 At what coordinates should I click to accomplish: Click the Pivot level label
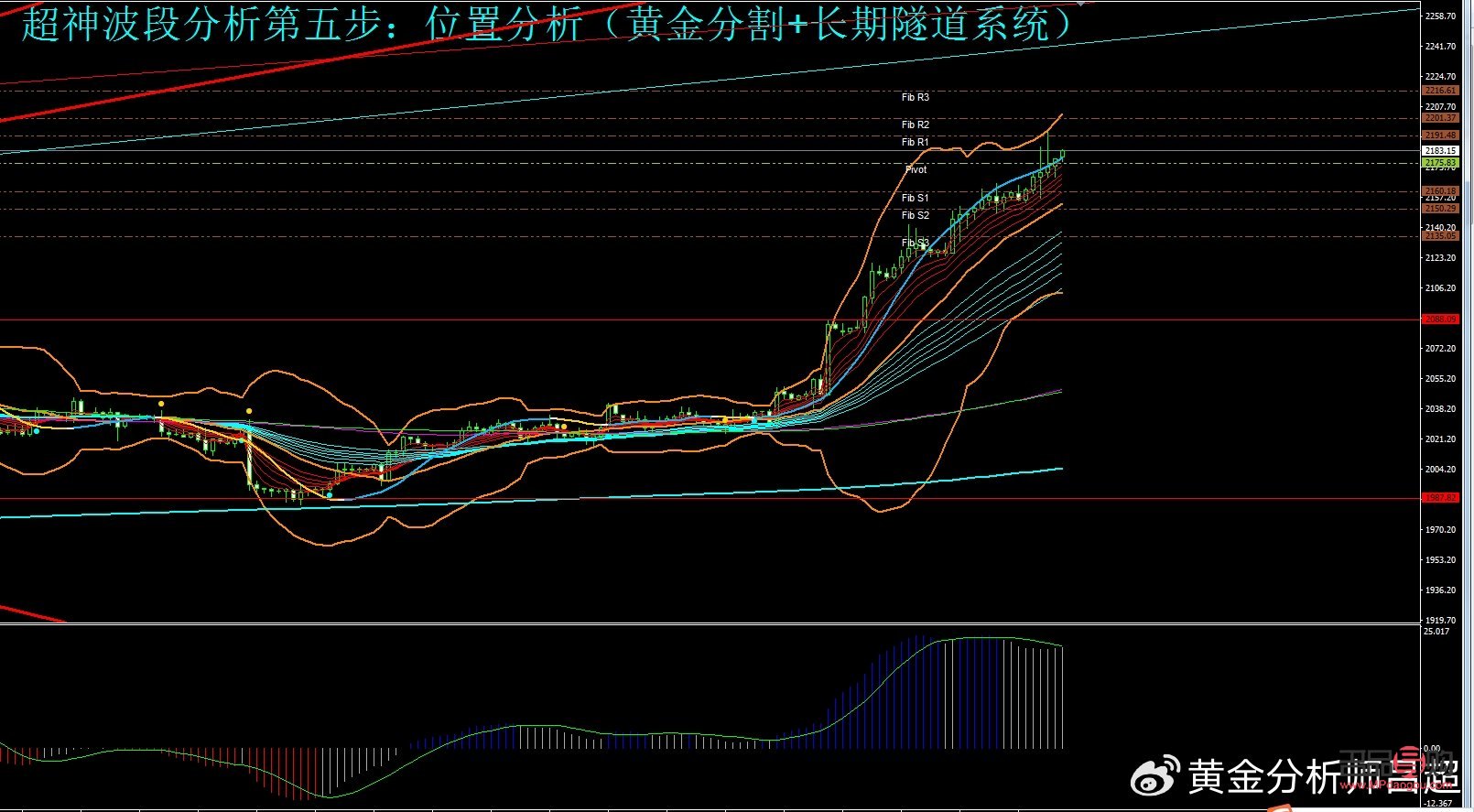click(x=916, y=169)
